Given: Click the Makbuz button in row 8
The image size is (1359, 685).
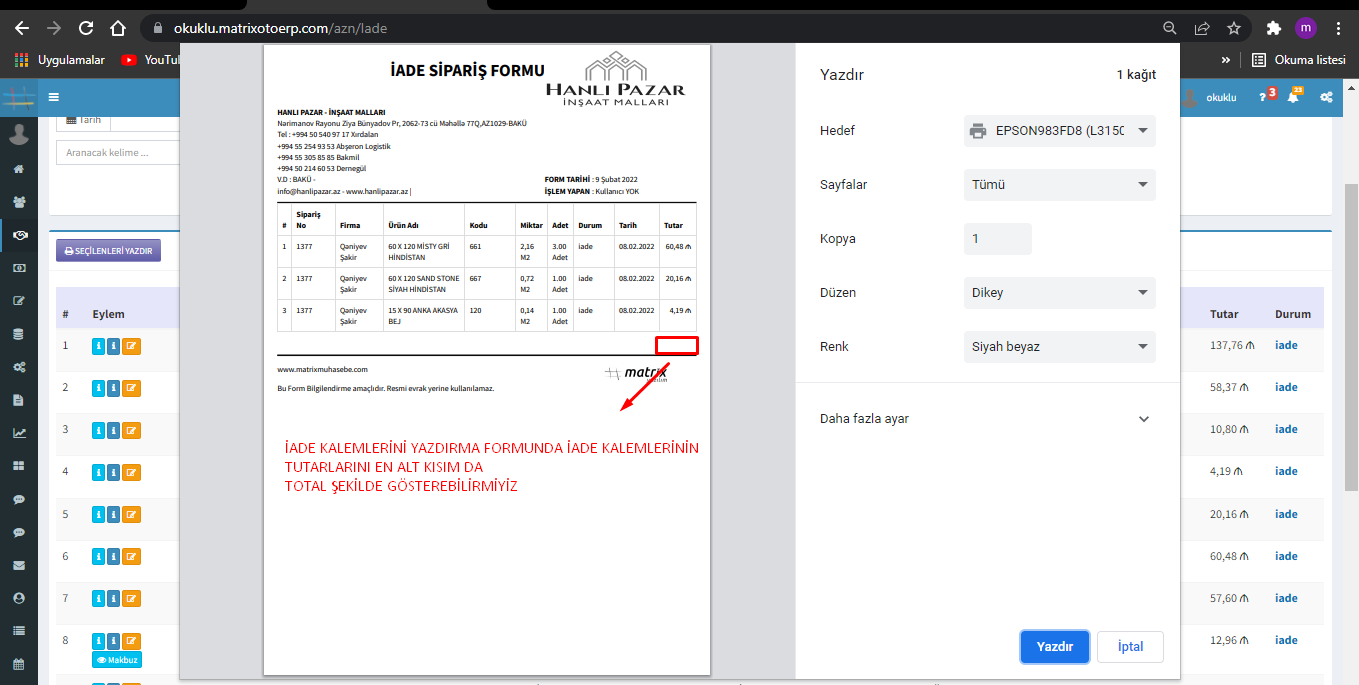Looking at the screenshot, I should [116, 660].
